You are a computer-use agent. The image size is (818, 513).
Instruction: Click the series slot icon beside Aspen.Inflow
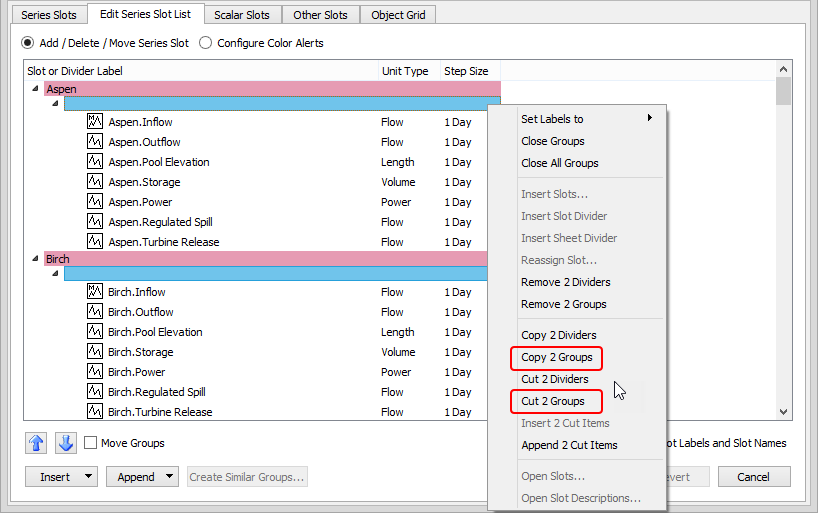pos(96,122)
